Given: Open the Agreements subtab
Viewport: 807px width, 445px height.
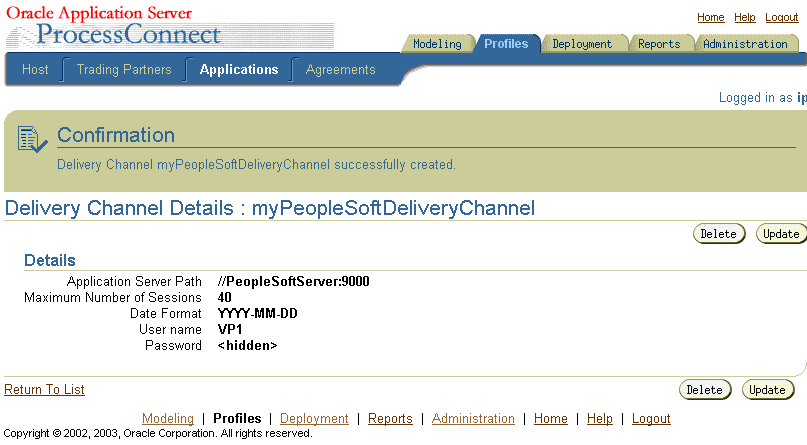Looking at the screenshot, I should pos(340,69).
